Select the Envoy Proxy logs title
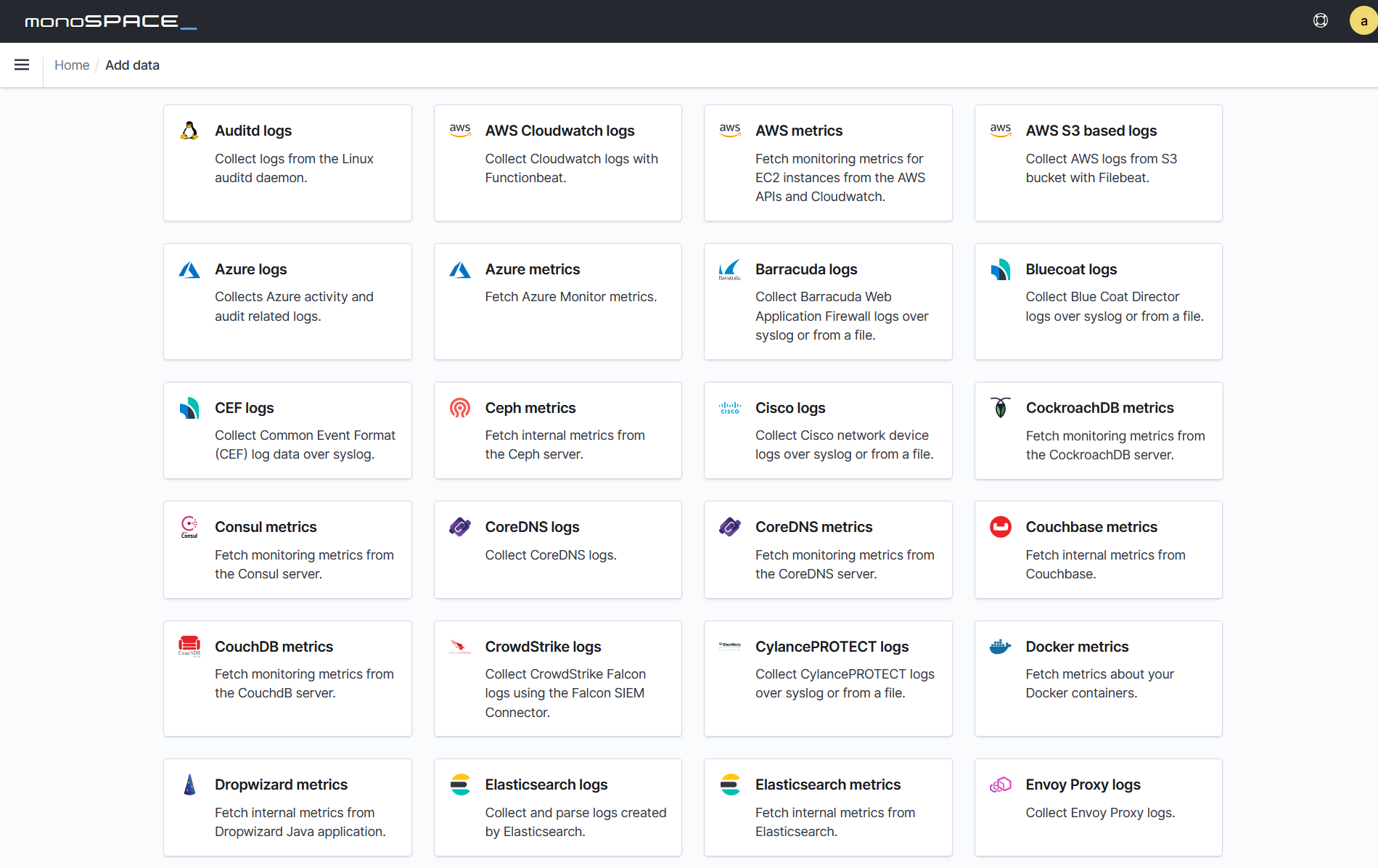 pyautogui.click(x=1083, y=785)
